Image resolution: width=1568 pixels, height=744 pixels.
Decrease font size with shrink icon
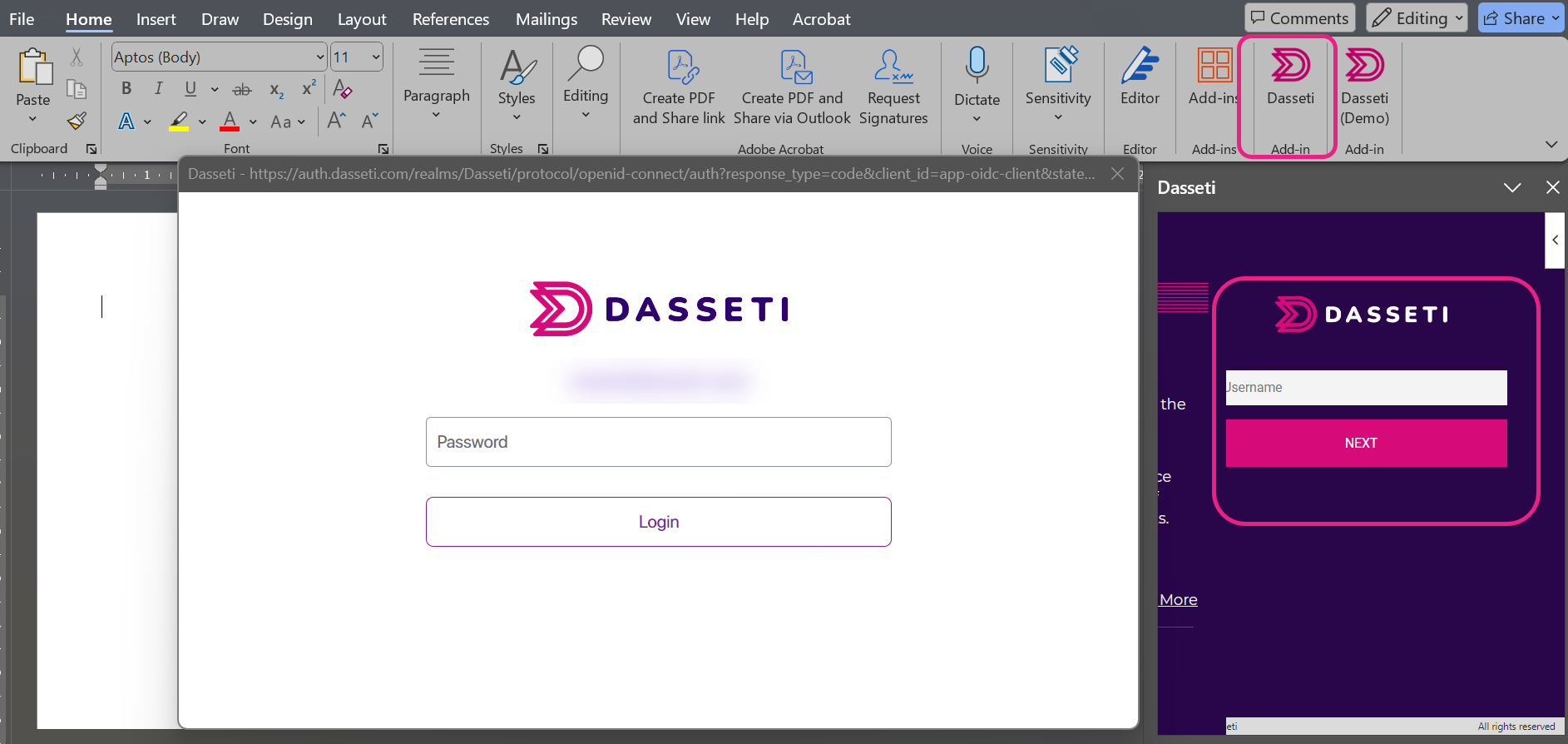370,121
